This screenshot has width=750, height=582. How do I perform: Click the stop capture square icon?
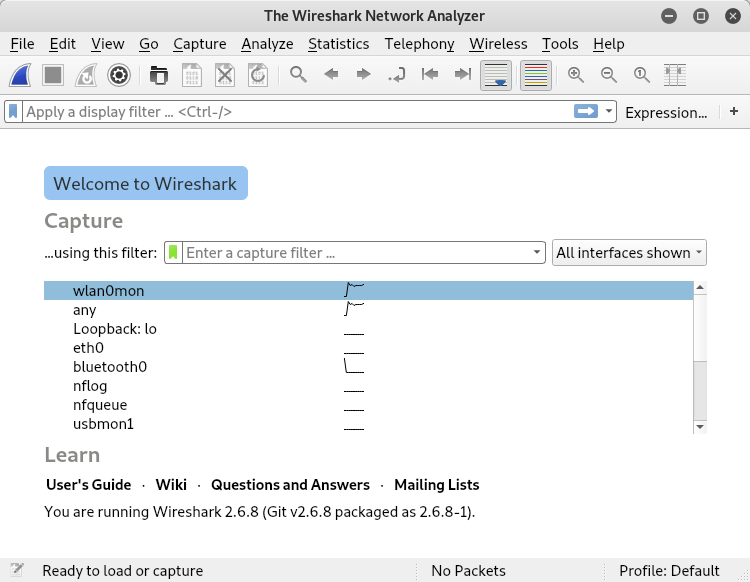53,75
